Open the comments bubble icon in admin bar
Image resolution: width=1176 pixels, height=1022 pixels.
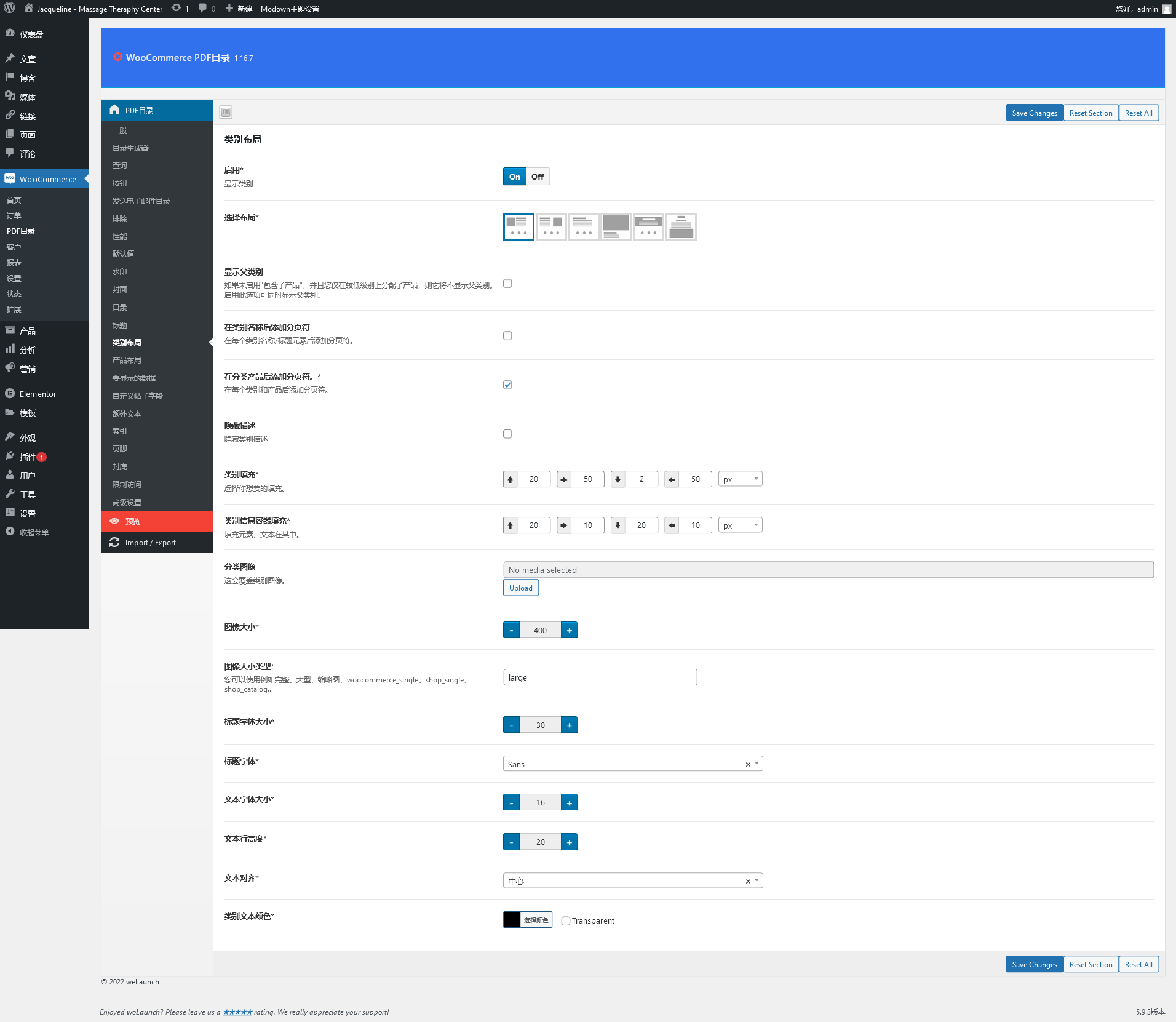(202, 9)
